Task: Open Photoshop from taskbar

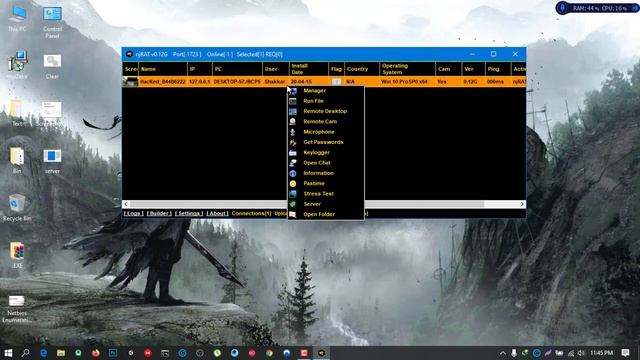Action: pyautogui.click(x=113, y=353)
